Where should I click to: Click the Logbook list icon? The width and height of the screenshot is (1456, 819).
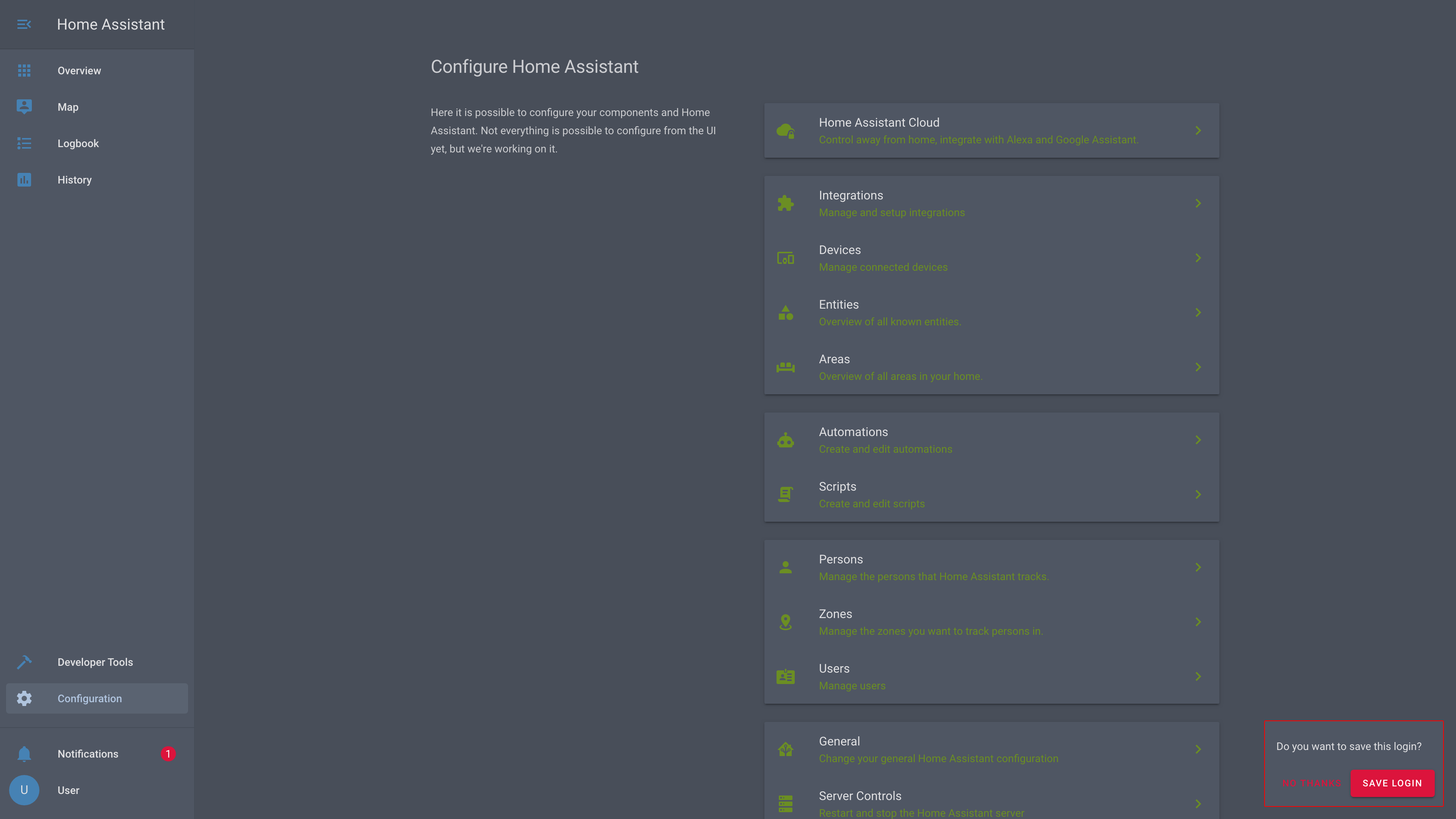(x=24, y=144)
